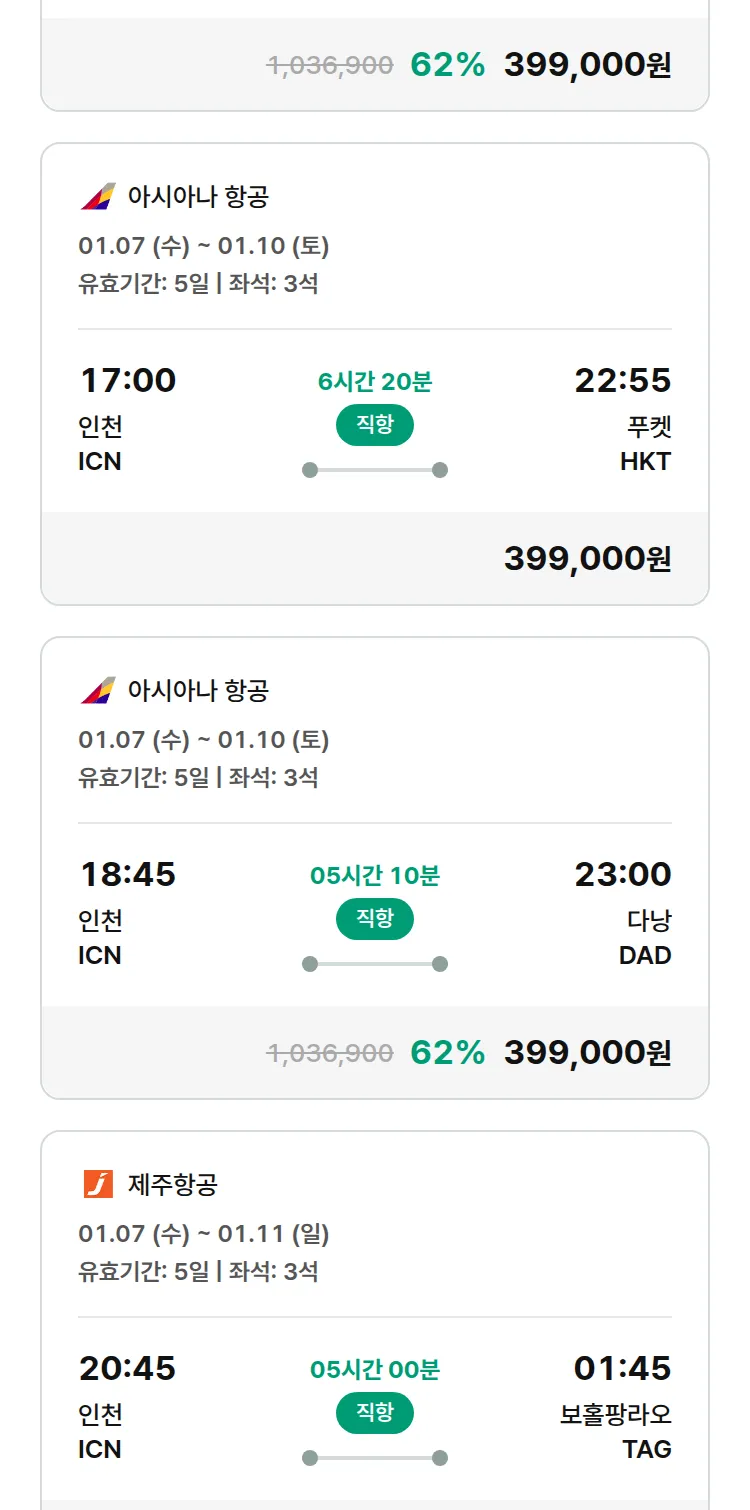Image resolution: width=750 pixels, height=1510 pixels.
Task: Click the 62% discount on the Da Nang card
Action: (447, 1053)
